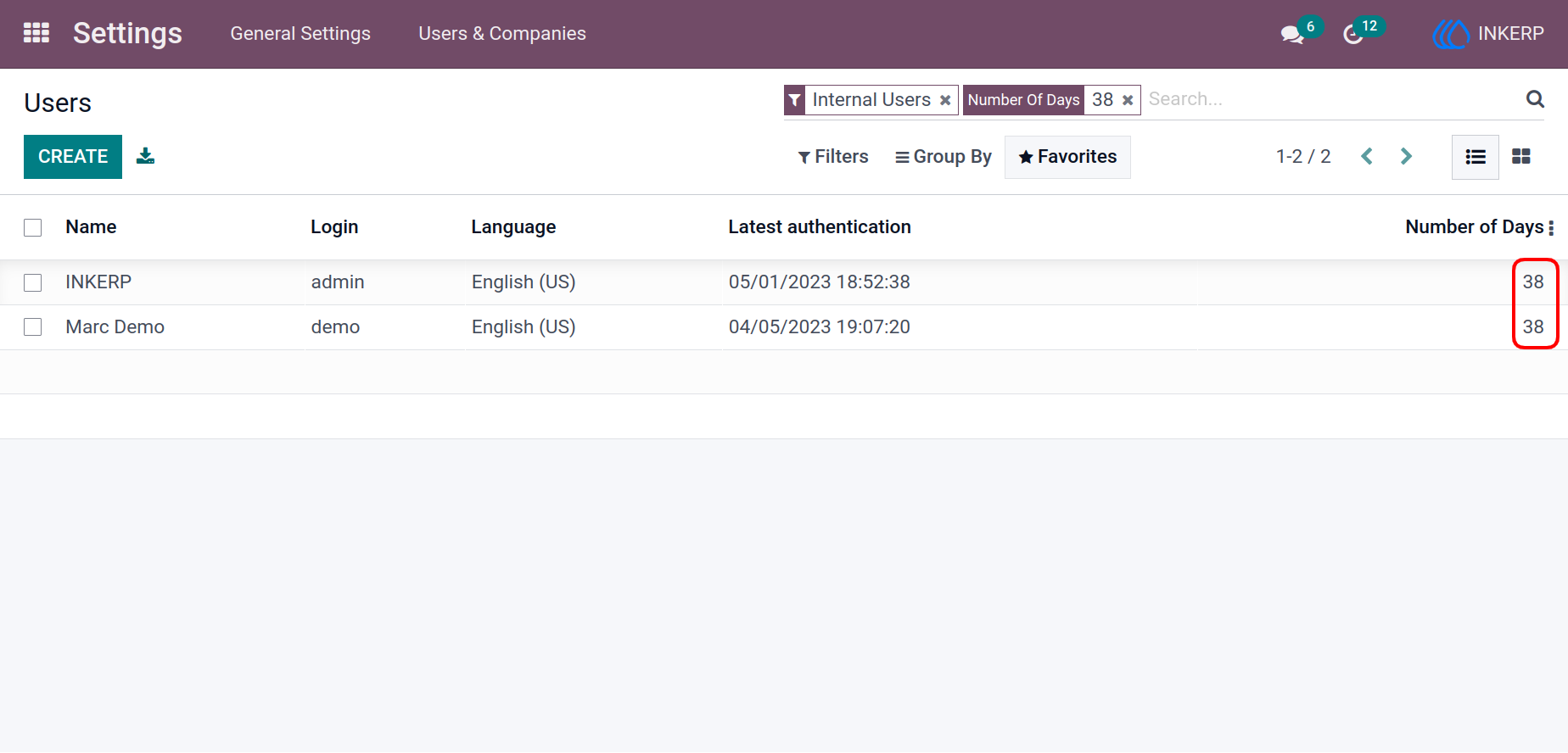The height and width of the screenshot is (753, 1568).
Task: Go to previous page arrow
Action: click(1367, 156)
